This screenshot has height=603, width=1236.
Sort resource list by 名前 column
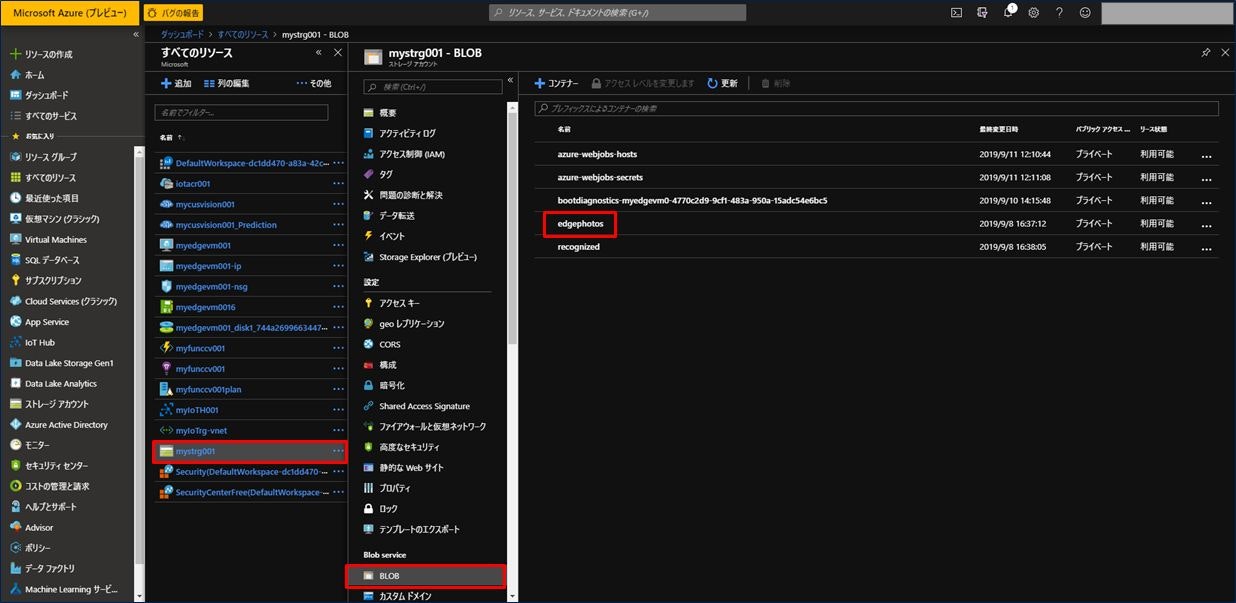171,137
